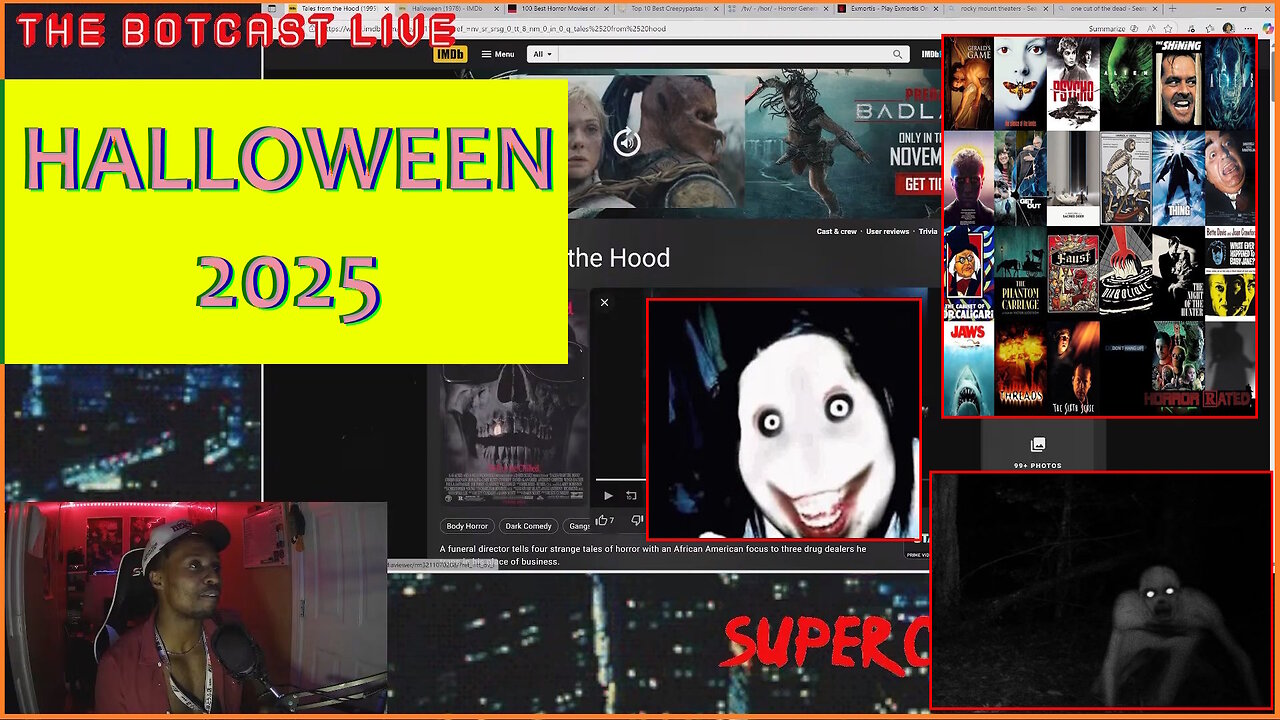Open a new browser tab
Viewport: 1280px width, 720px height.
[x=1174, y=8]
